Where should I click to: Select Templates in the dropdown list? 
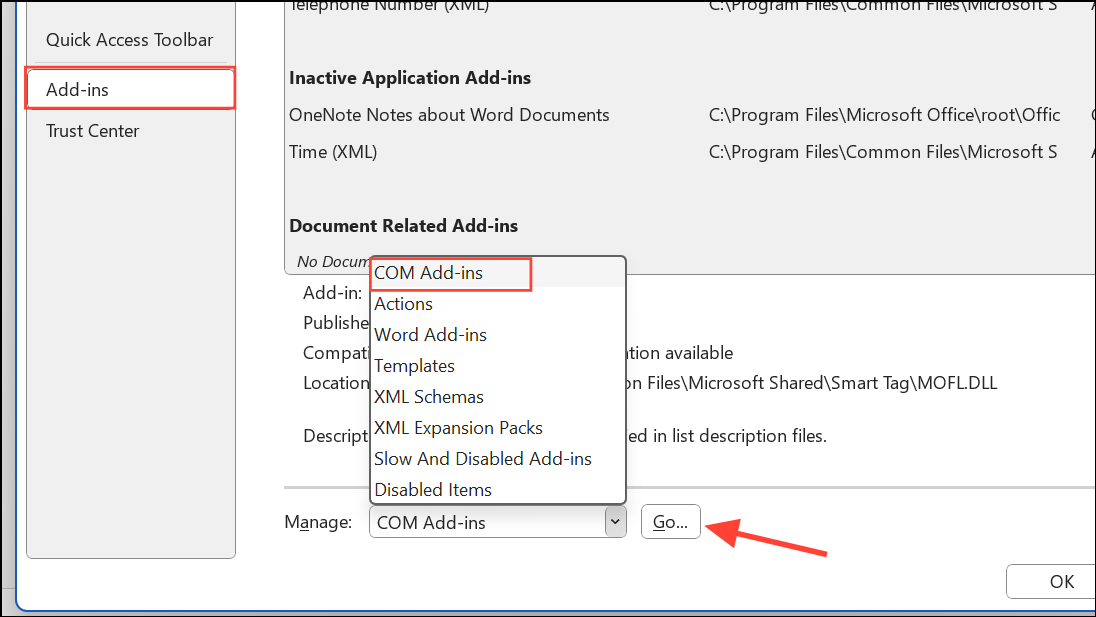click(x=414, y=365)
